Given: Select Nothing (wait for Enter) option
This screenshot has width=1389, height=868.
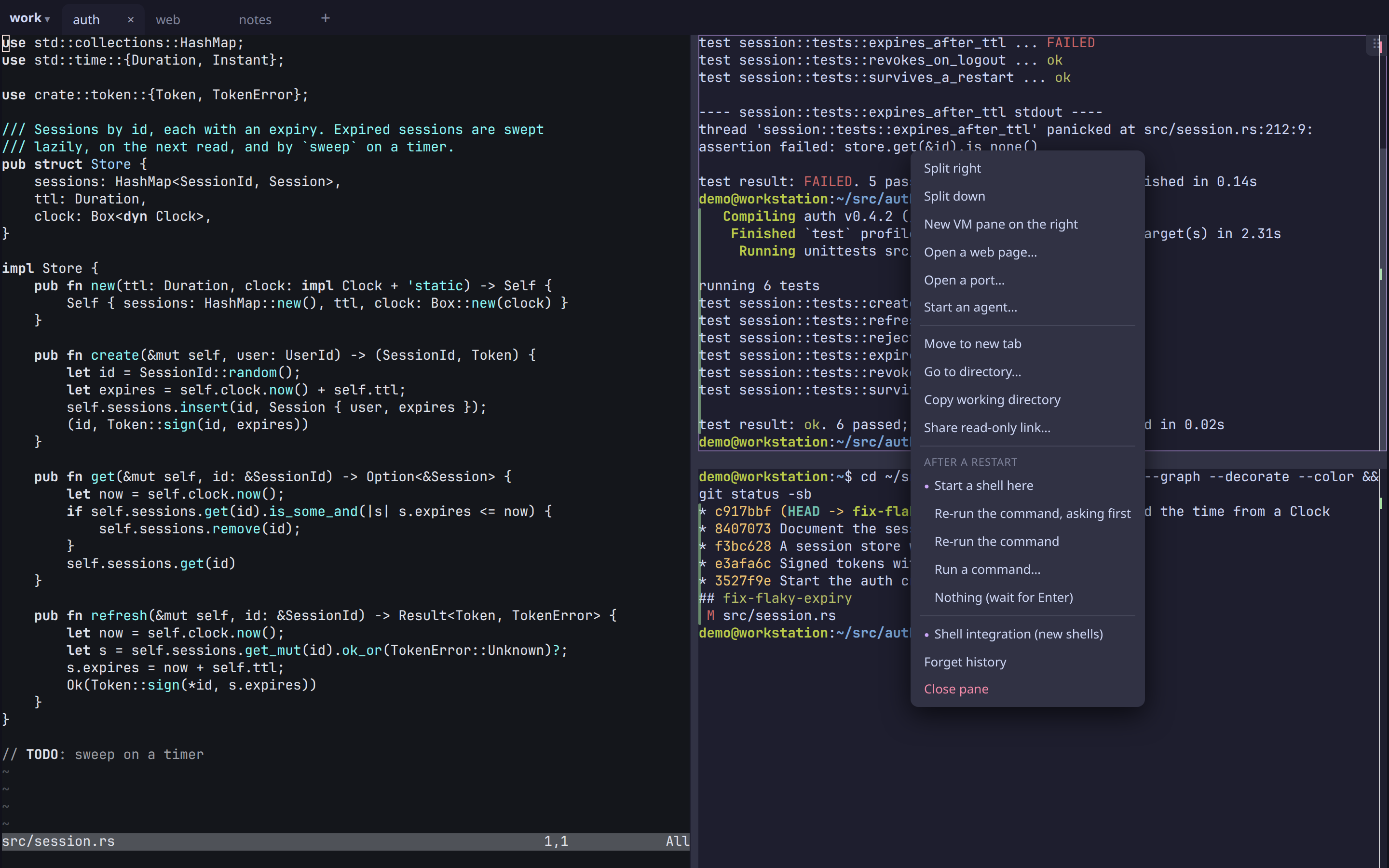Looking at the screenshot, I should (x=1027, y=597).
